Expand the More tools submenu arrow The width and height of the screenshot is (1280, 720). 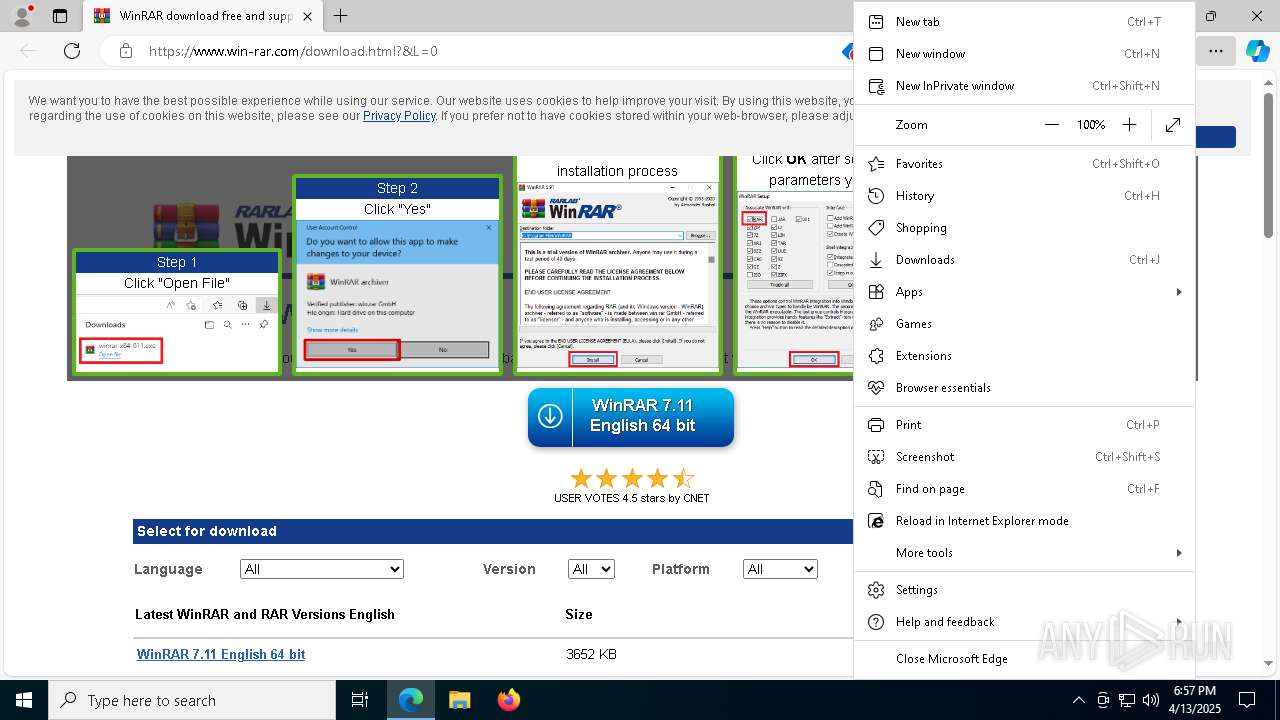click(x=1179, y=553)
